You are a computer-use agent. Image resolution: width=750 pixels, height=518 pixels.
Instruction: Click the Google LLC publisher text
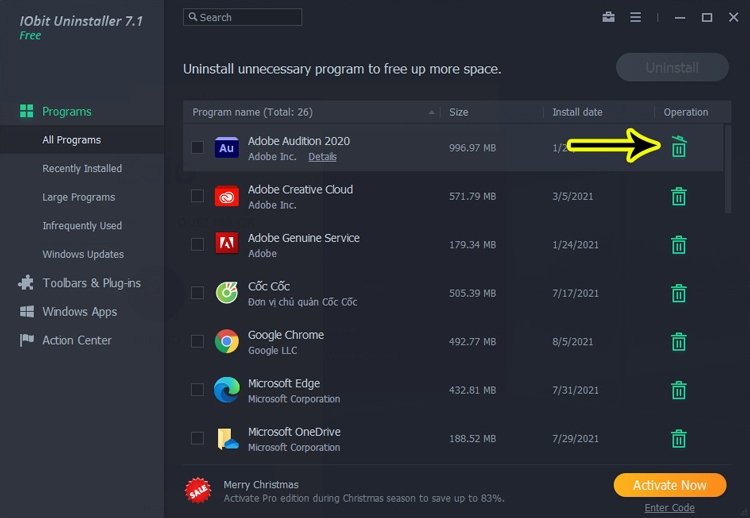272,351
